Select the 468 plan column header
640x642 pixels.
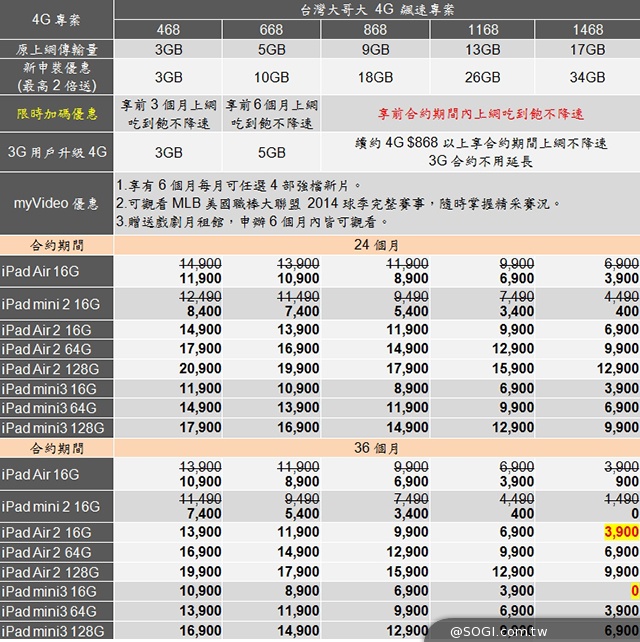(169, 31)
